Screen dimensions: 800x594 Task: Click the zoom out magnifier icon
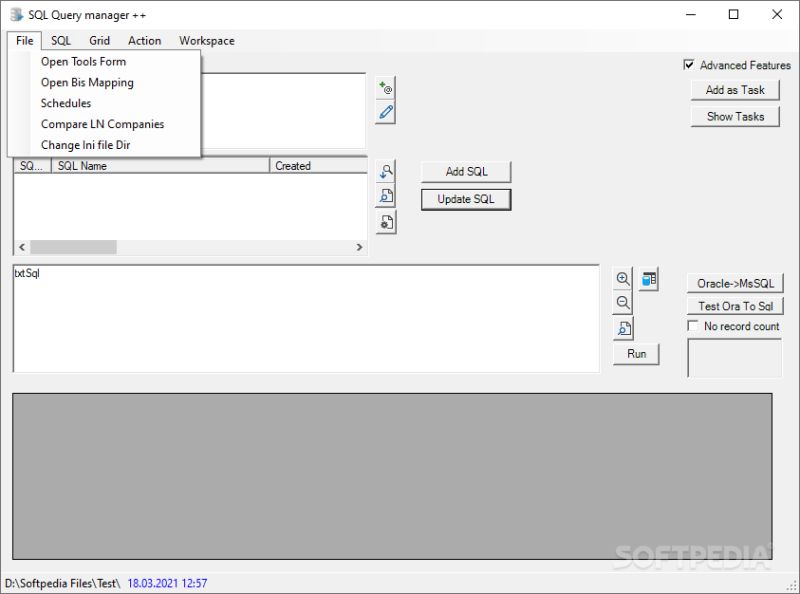622,303
